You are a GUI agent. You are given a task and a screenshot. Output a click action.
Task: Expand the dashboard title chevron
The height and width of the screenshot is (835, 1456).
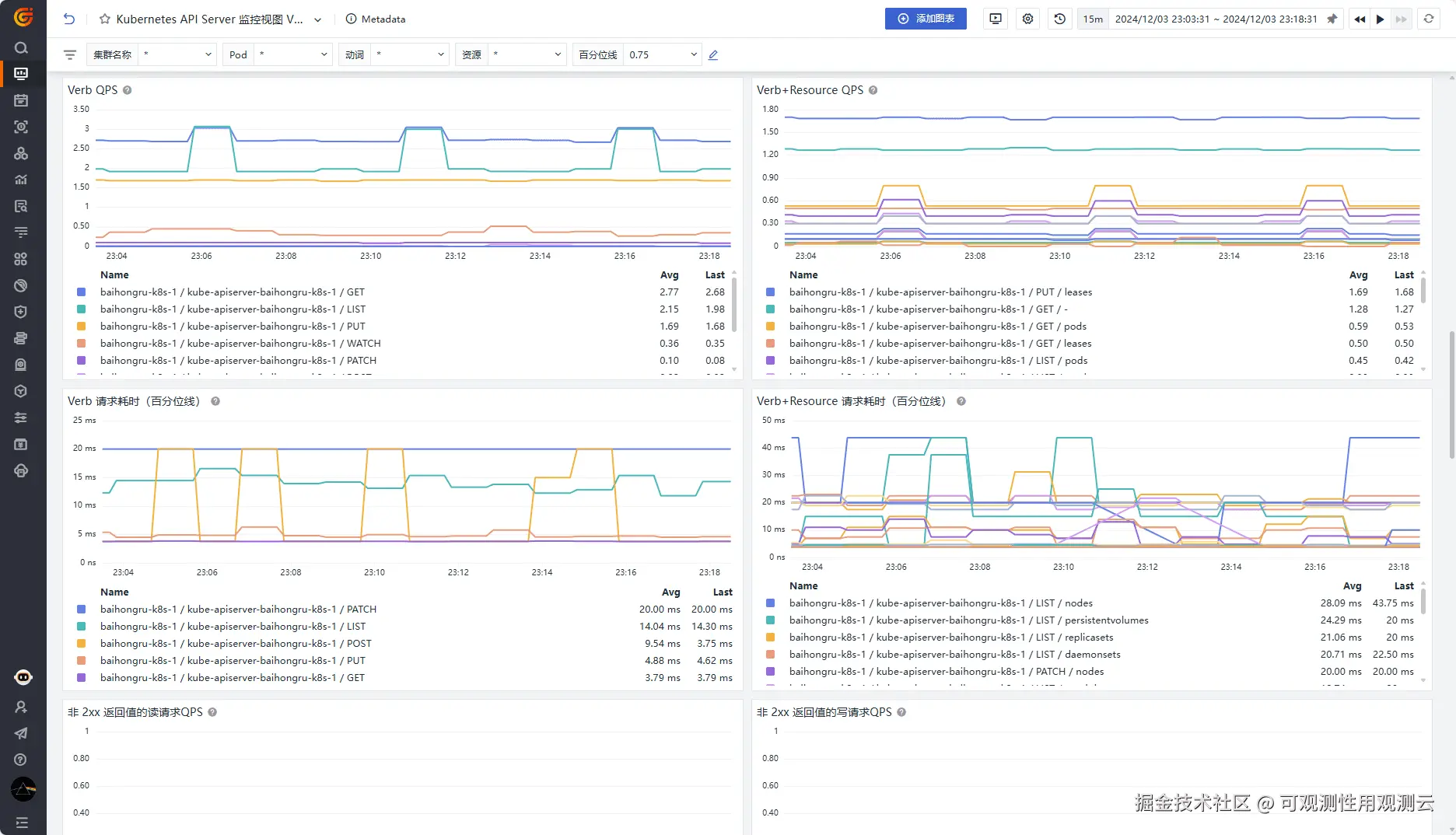coord(318,19)
